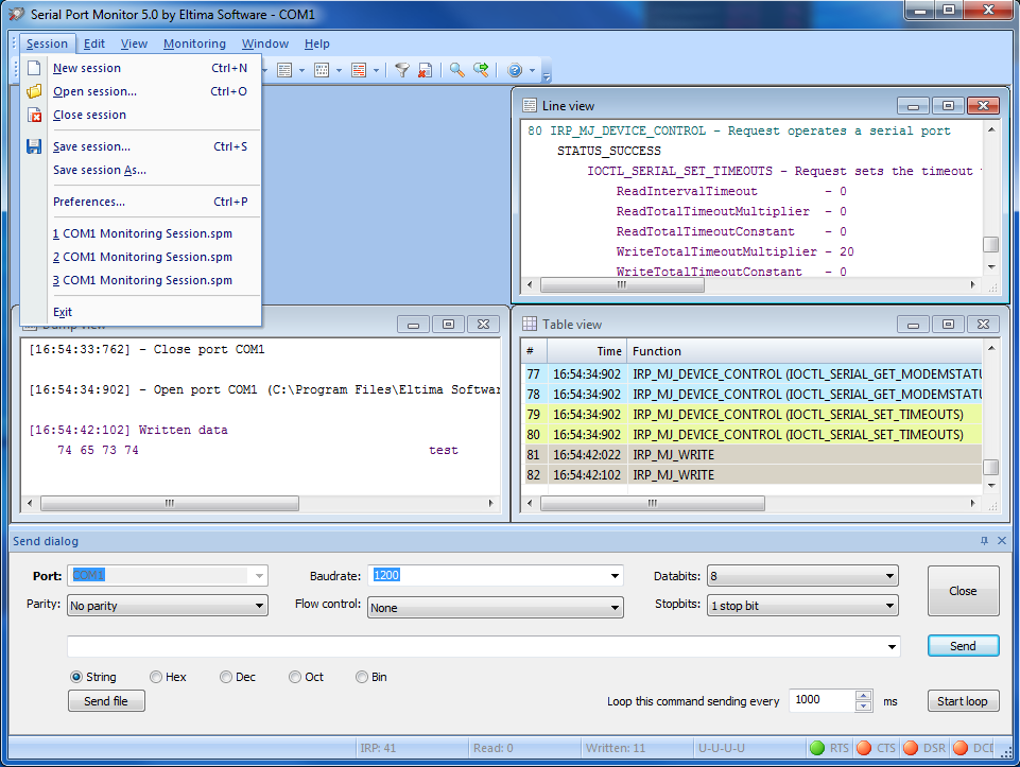Click the green RTS status indicator

click(x=817, y=748)
